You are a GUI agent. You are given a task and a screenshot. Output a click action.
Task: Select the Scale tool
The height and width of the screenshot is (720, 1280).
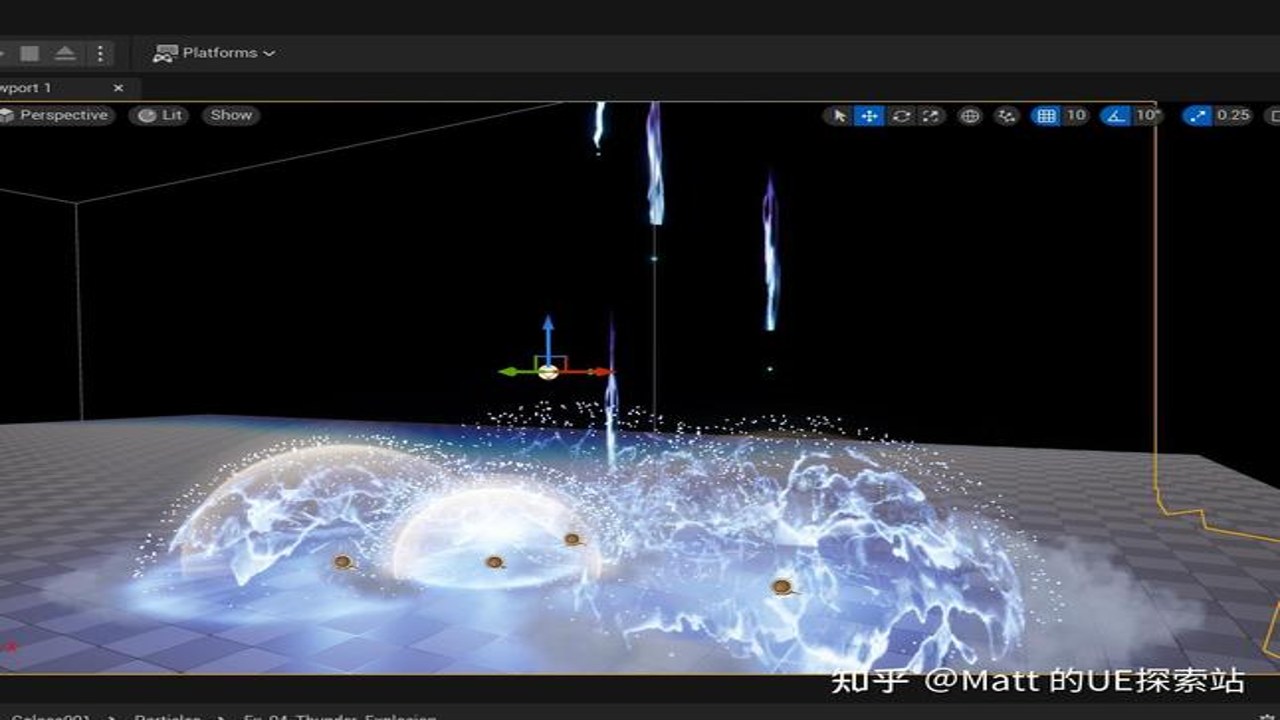[x=931, y=116]
